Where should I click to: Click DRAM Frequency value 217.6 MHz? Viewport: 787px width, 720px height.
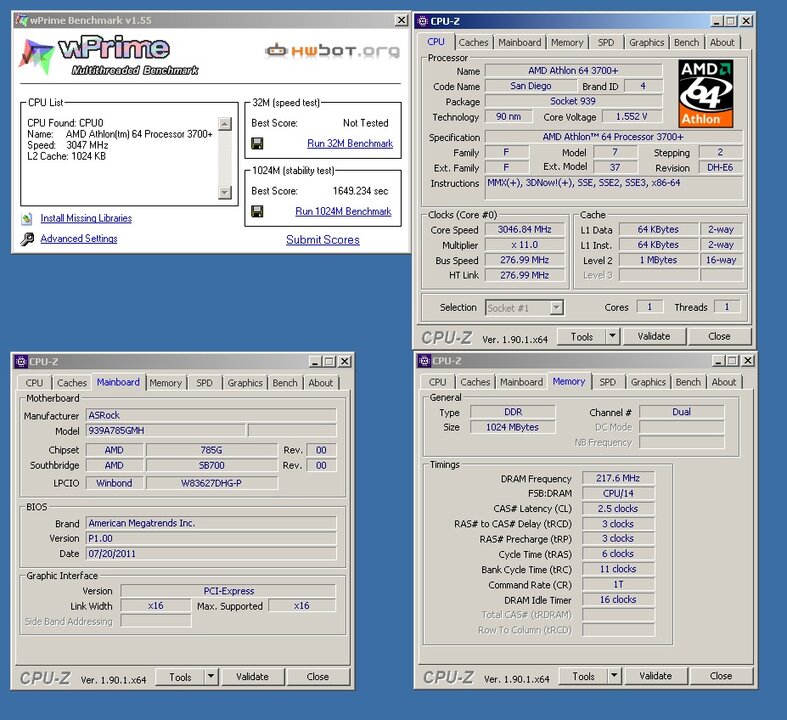tap(618, 478)
